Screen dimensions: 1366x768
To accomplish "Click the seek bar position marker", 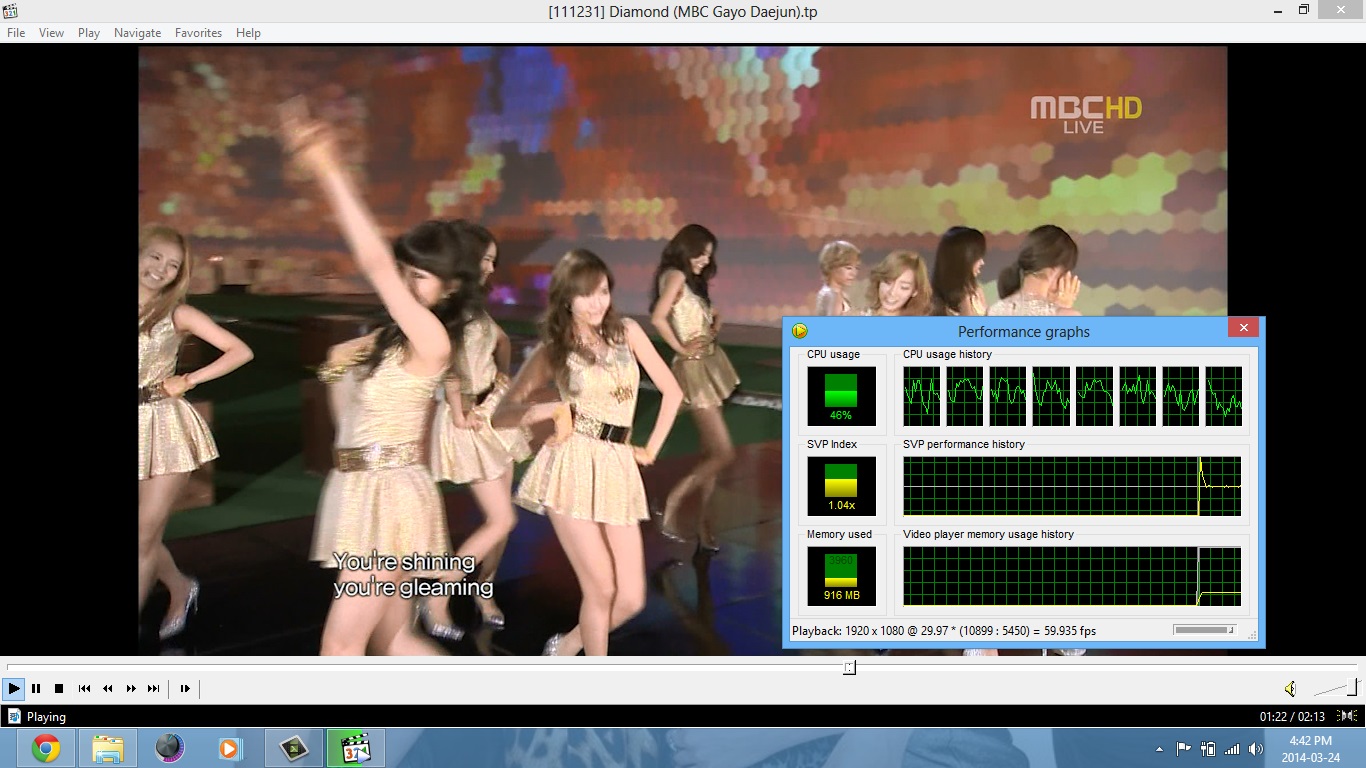I will click(849, 667).
